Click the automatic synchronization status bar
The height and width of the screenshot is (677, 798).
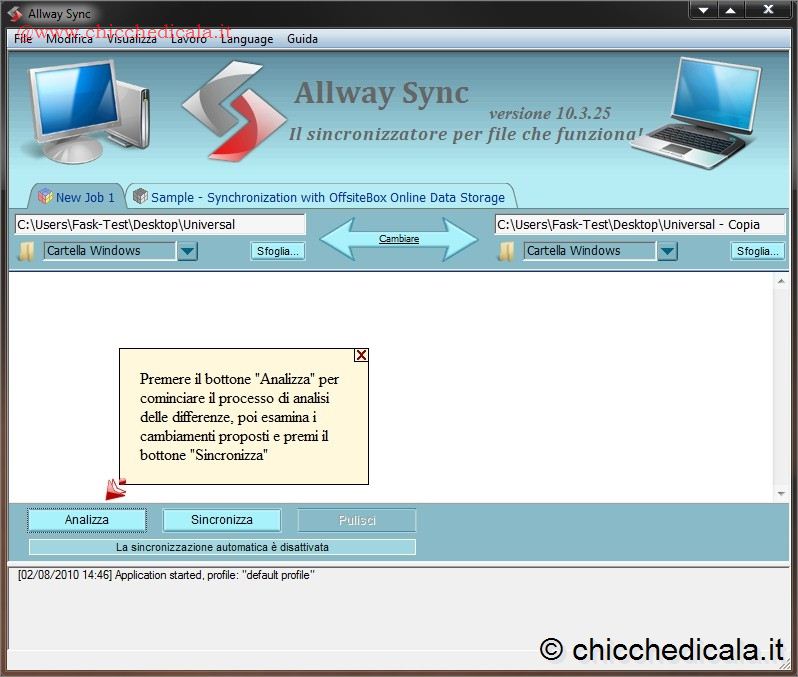click(x=222, y=547)
